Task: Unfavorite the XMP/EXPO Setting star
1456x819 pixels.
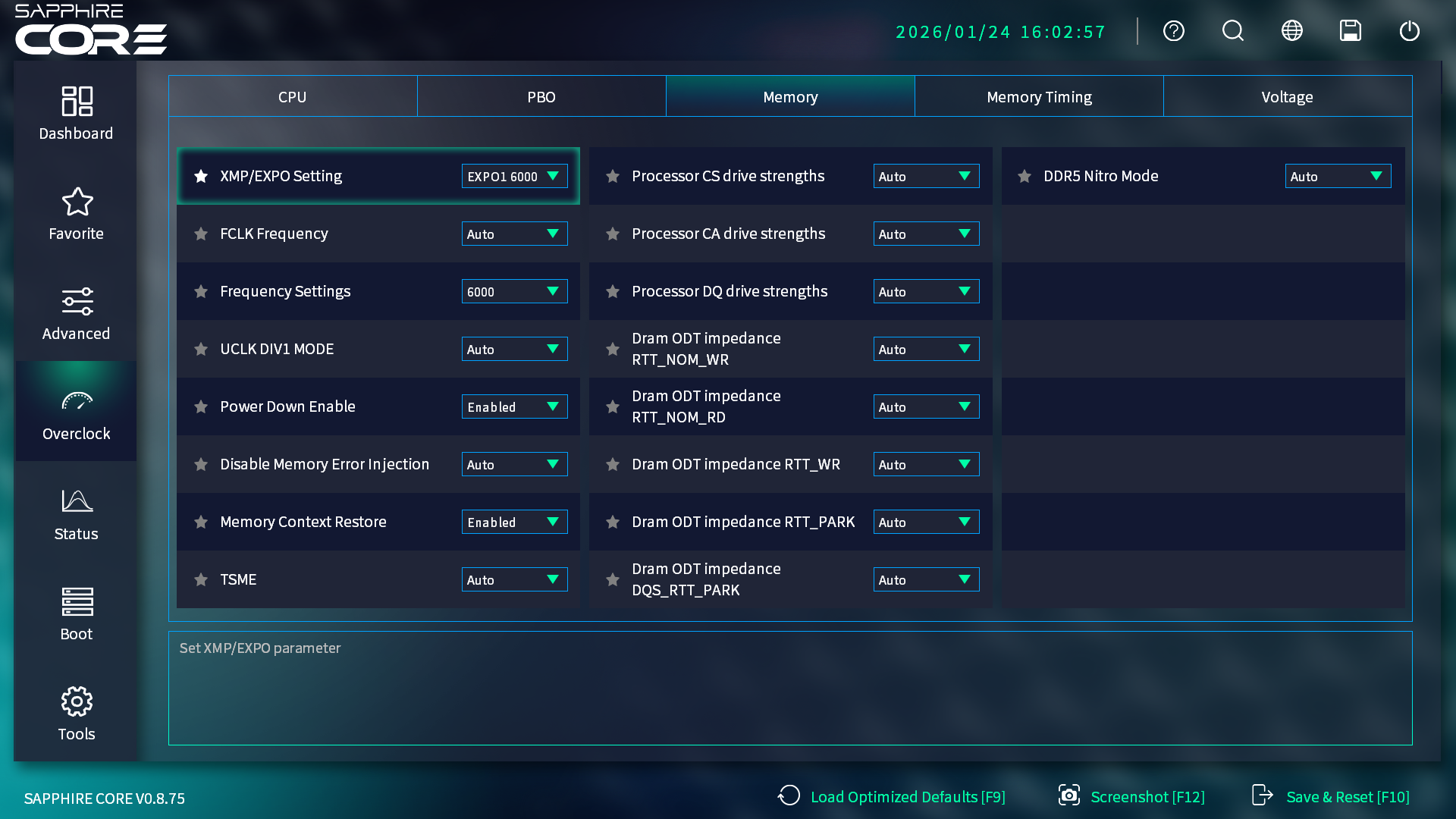Action: (201, 177)
